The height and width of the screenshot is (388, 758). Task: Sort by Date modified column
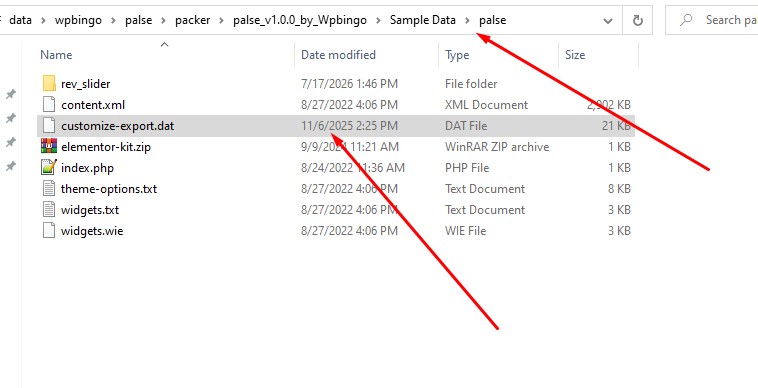coord(338,55)
